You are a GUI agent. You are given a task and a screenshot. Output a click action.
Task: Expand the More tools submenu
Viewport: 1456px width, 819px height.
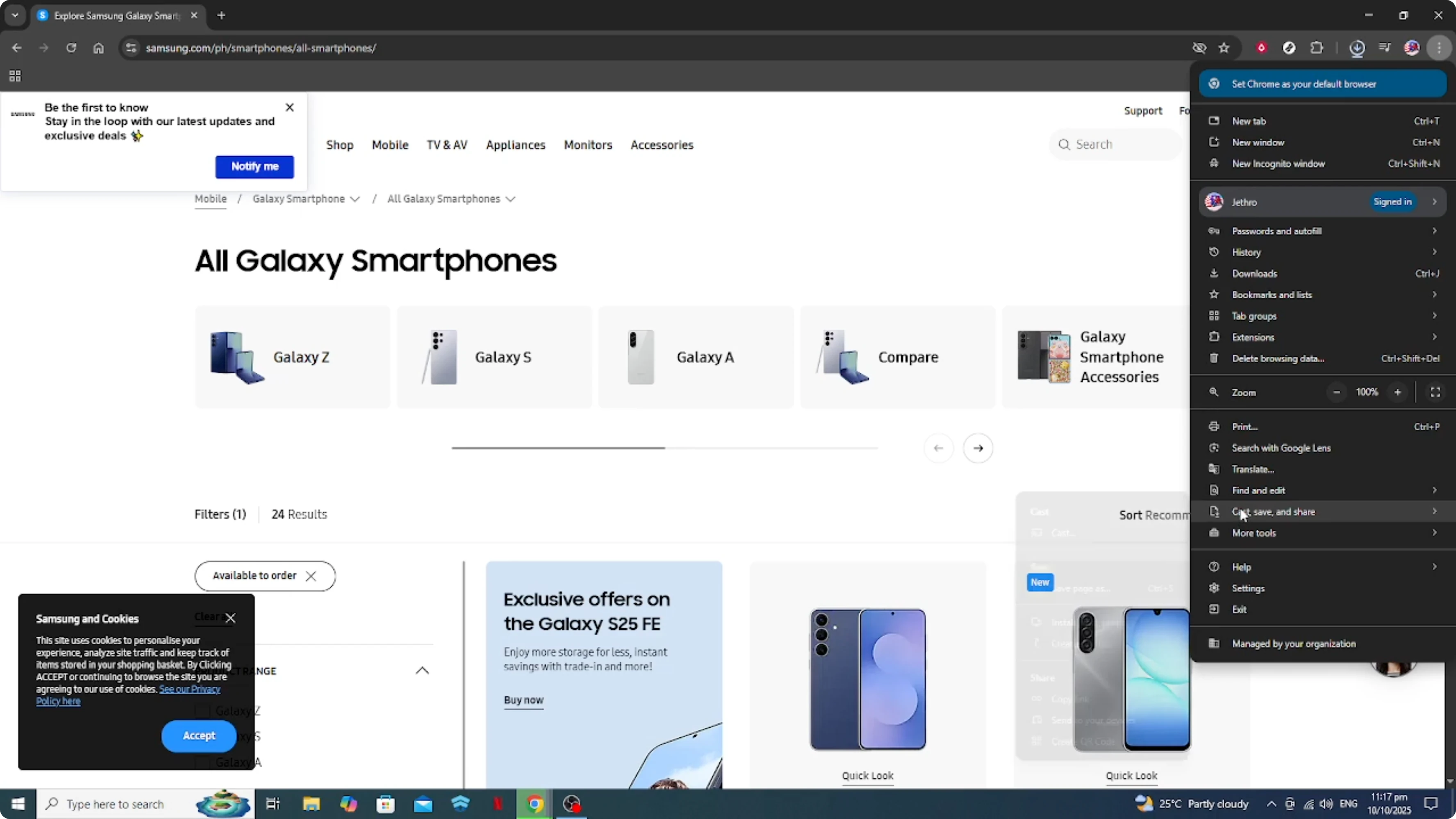click(1323, 533)
